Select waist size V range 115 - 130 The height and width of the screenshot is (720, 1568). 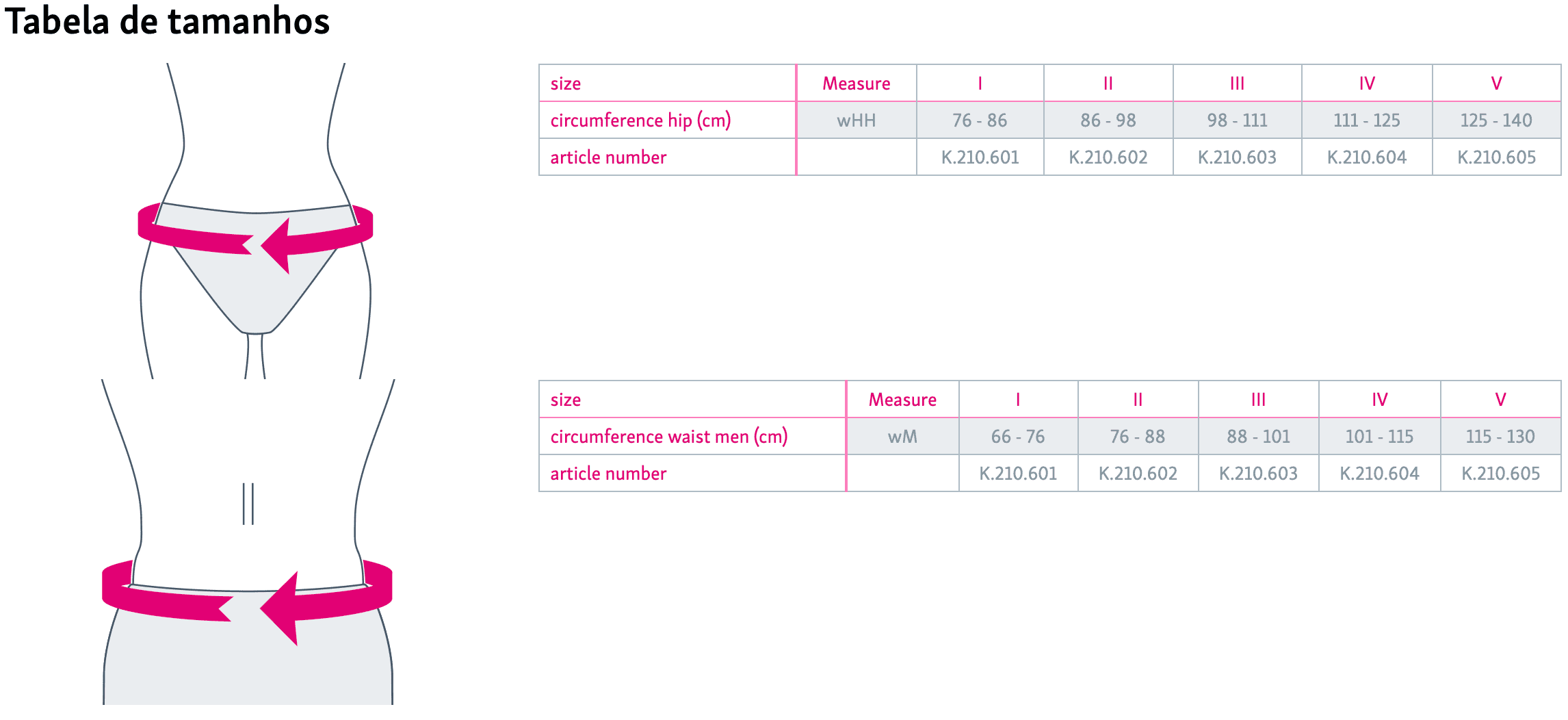tap(1500, 437)
